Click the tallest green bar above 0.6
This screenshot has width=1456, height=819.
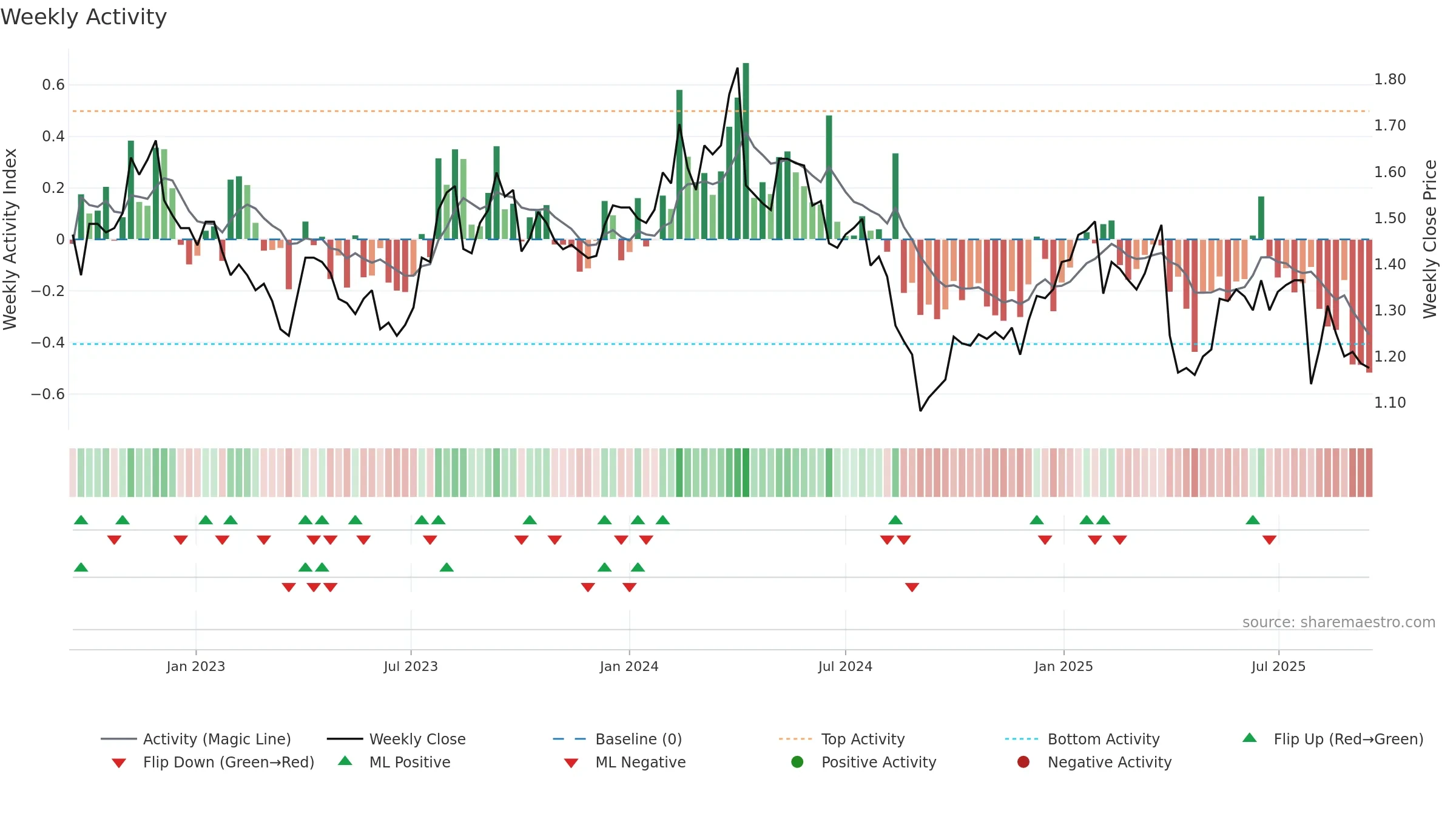click(x=746, y=151)
